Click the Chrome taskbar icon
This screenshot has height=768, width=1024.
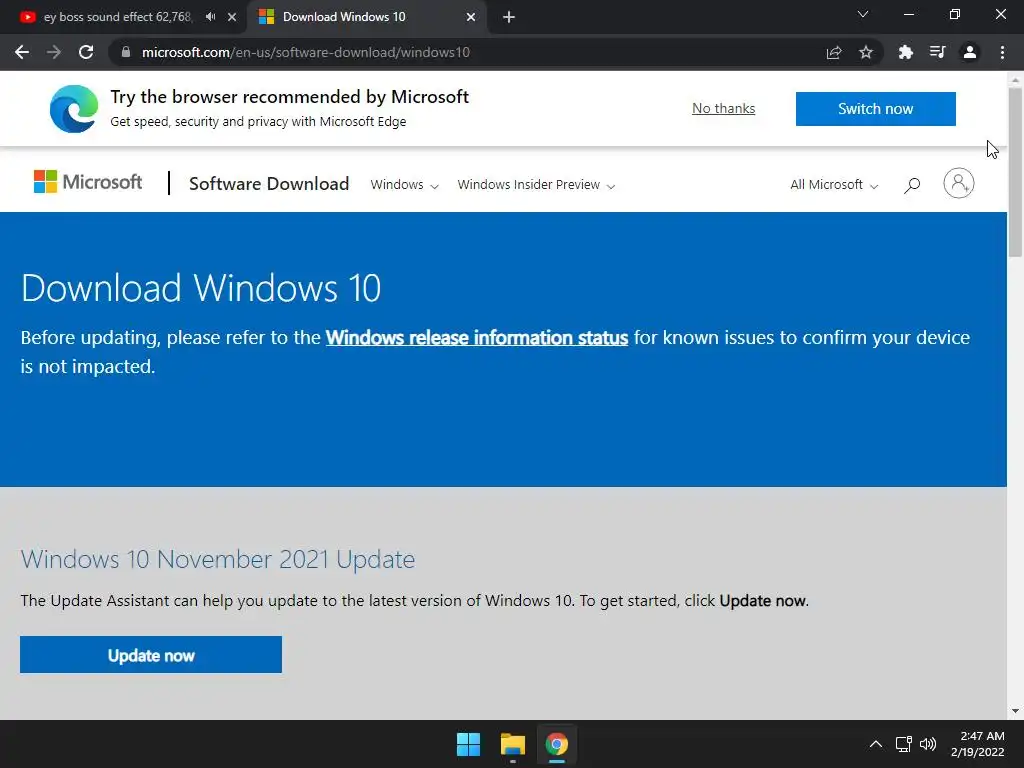(556, 744)
